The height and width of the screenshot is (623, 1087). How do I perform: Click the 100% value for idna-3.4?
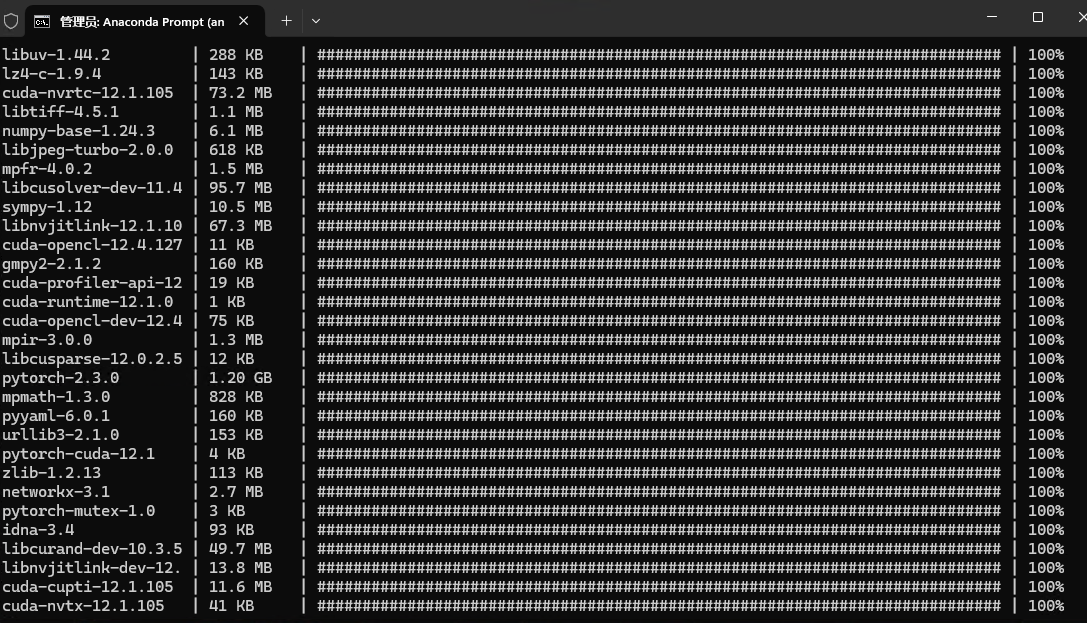[1046, 530]
